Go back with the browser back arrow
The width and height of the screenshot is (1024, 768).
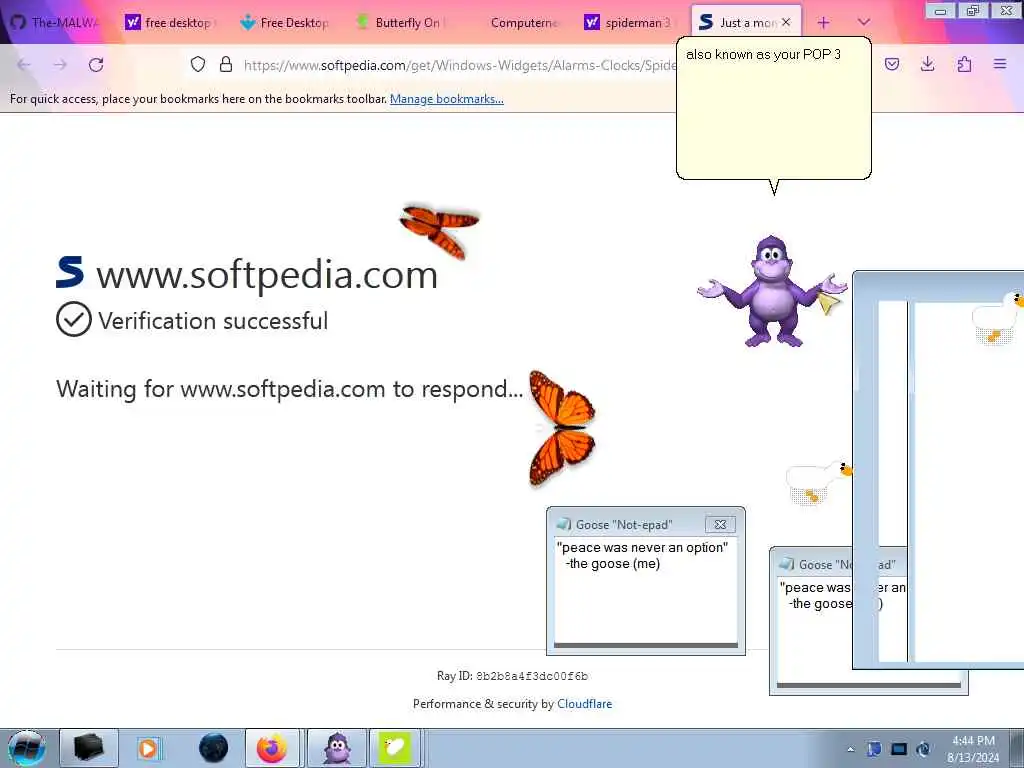click(x=24, y=65)
